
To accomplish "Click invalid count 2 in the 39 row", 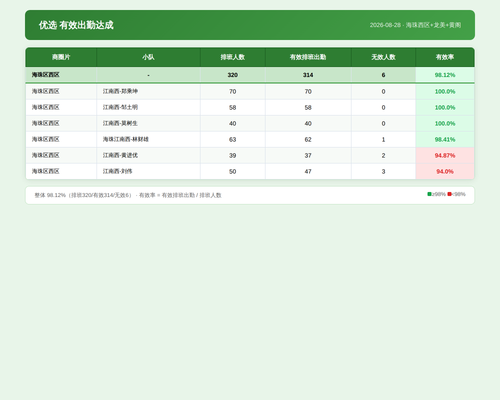I will click(x=383, y=155).
